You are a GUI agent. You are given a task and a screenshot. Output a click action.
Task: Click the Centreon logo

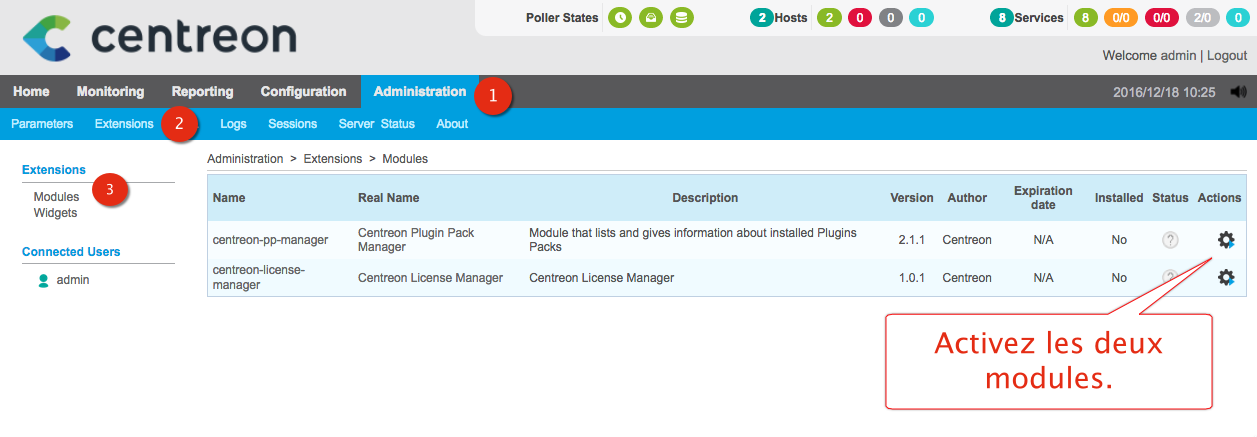[160, 37]
